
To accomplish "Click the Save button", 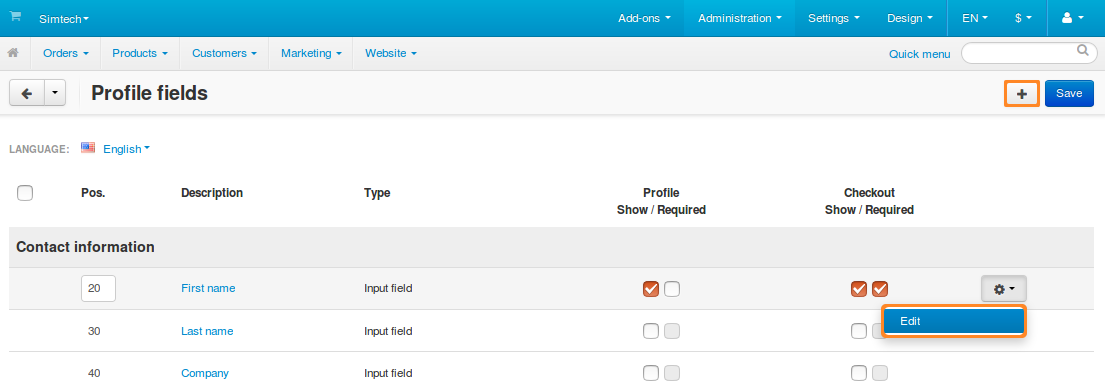I will click(x=1069, y=93).
